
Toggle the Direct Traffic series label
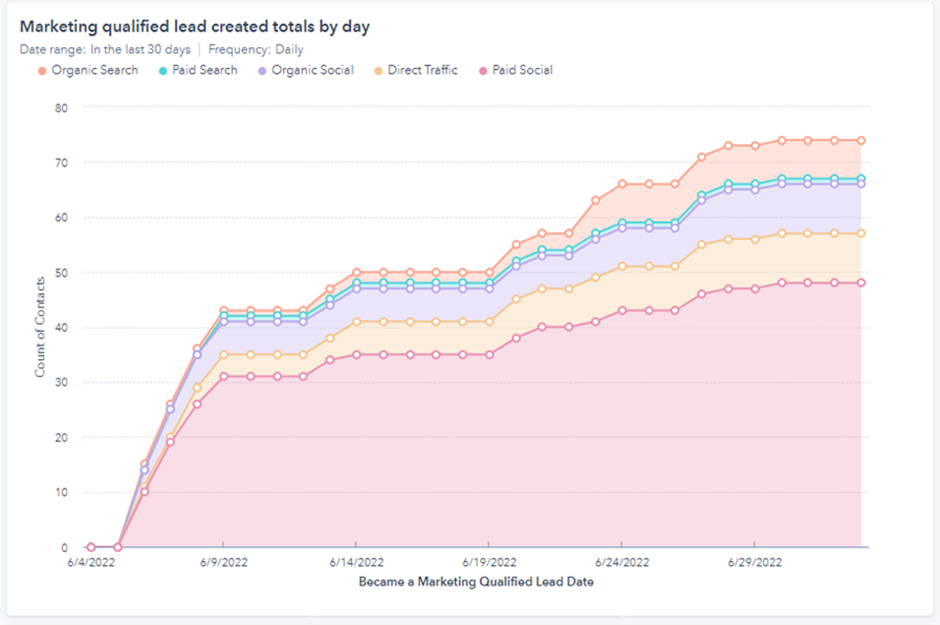point(422,70)
